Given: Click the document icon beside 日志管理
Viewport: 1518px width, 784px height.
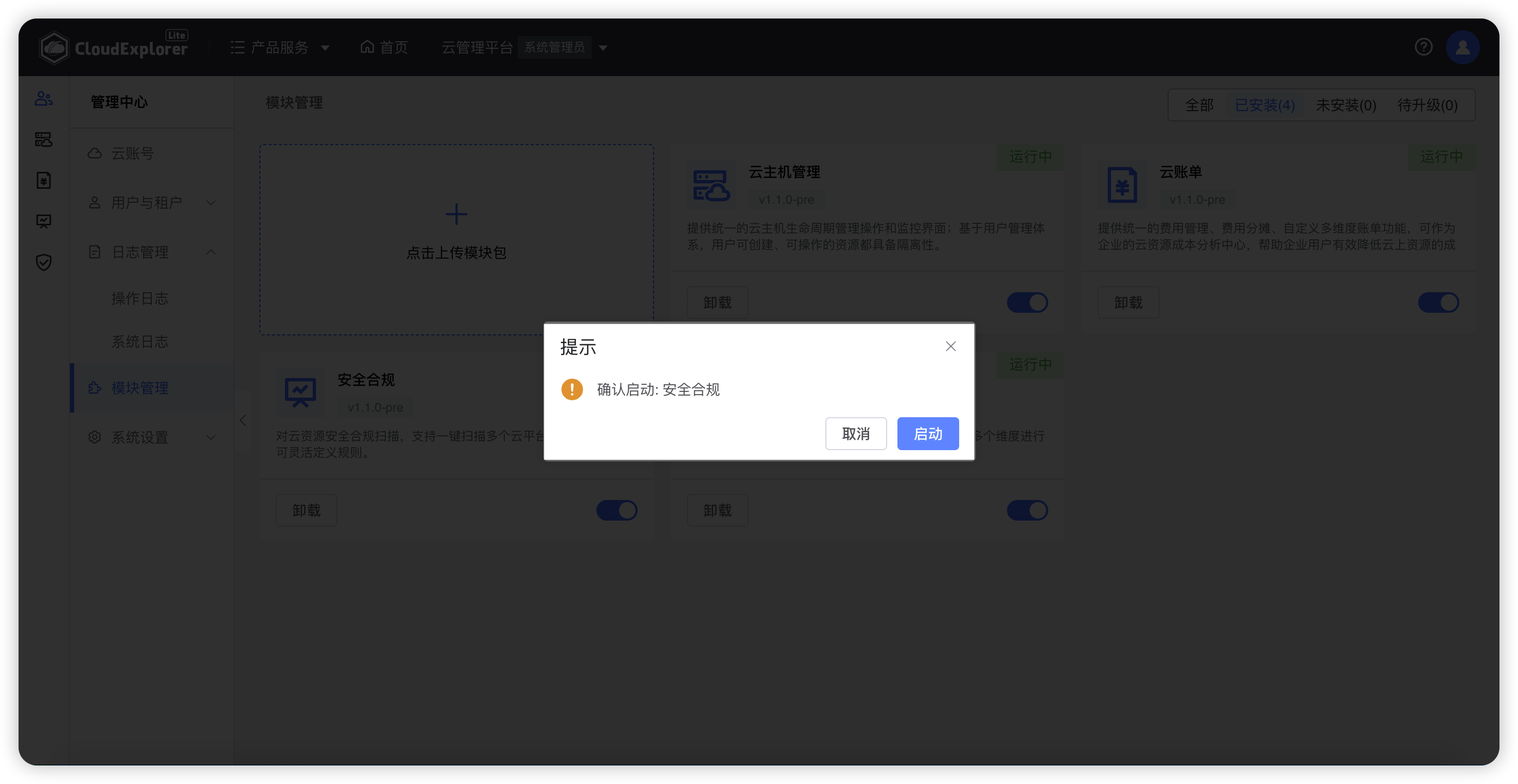Looking at the screenshot, I should [x=94, y=252].
